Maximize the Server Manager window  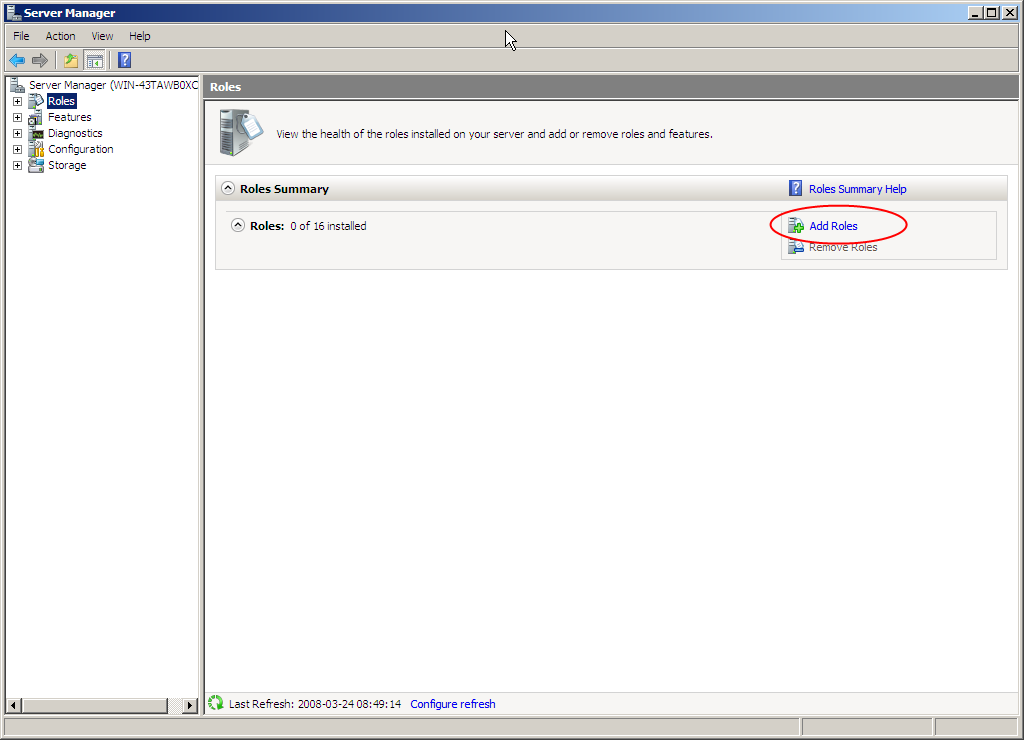tap(991, 12)
